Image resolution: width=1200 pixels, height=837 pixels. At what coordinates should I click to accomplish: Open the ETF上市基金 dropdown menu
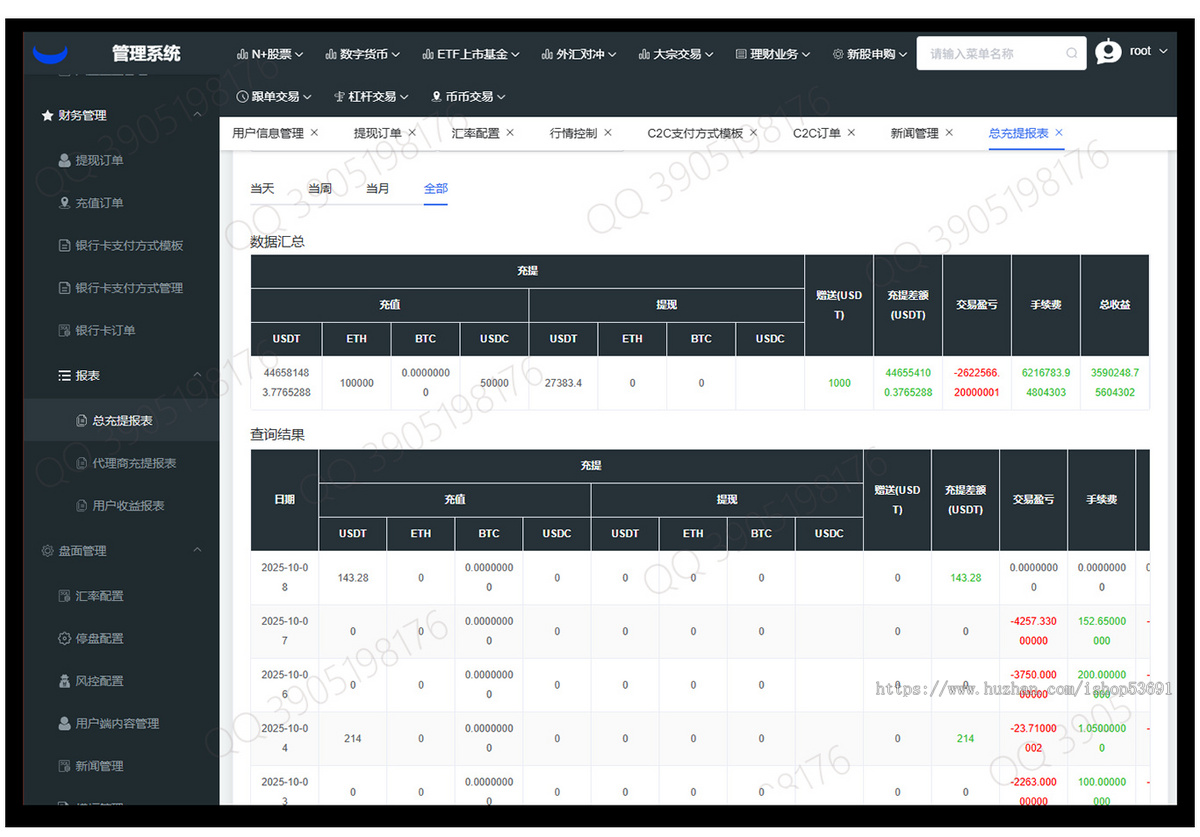[472, 54]
